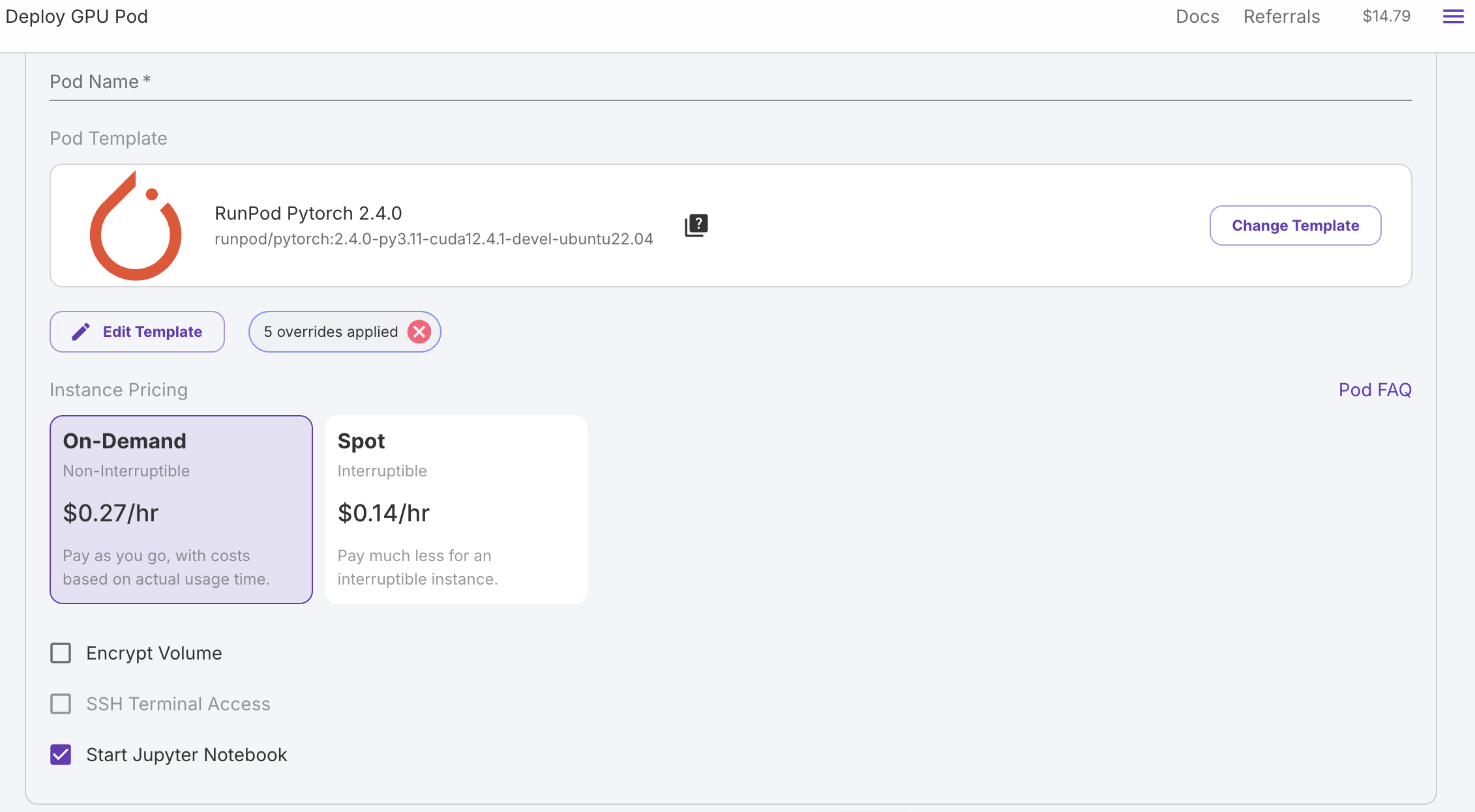Click the template readme question-mark icon
The image size is (1475, 812).
696,225
